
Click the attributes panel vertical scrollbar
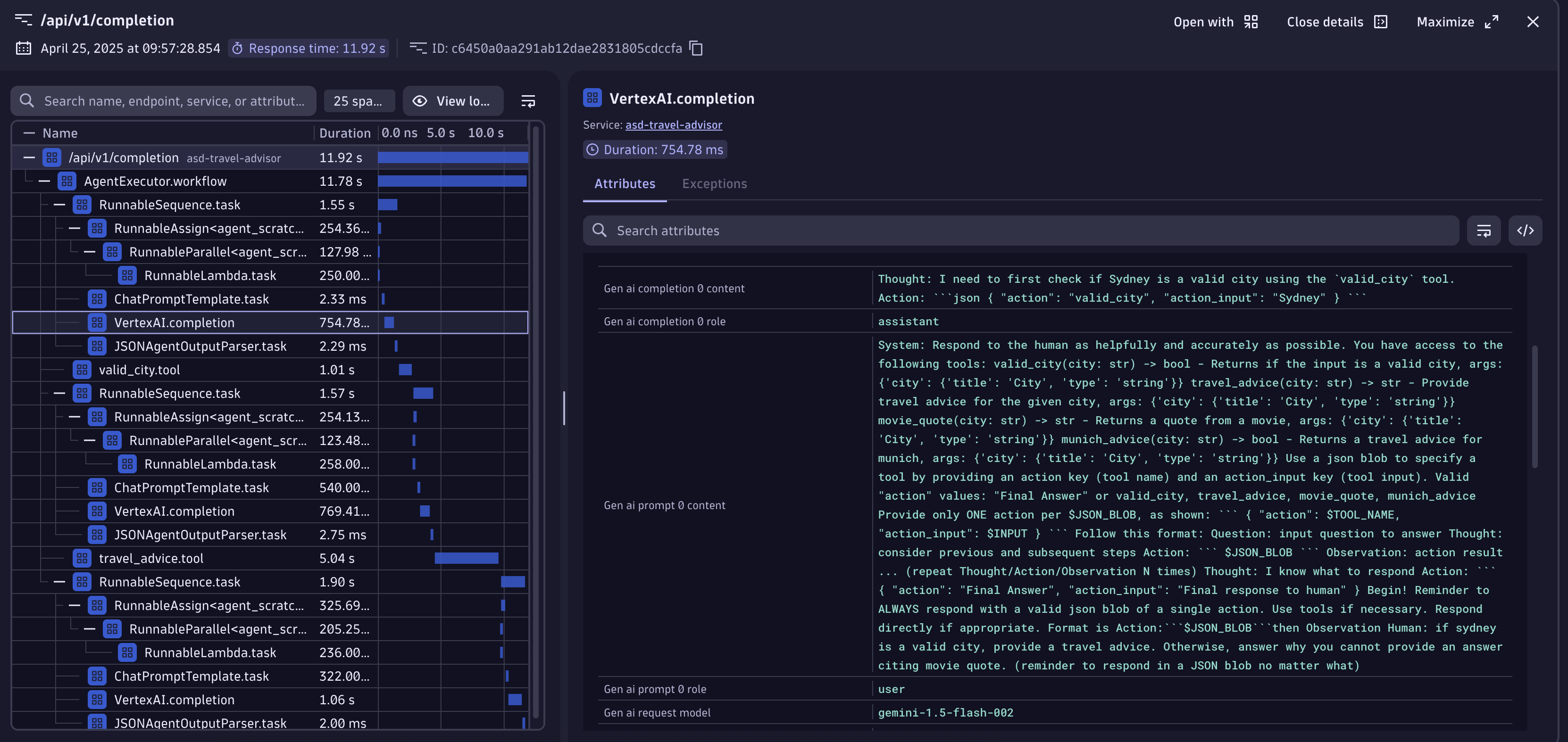tap(1535, 406)
